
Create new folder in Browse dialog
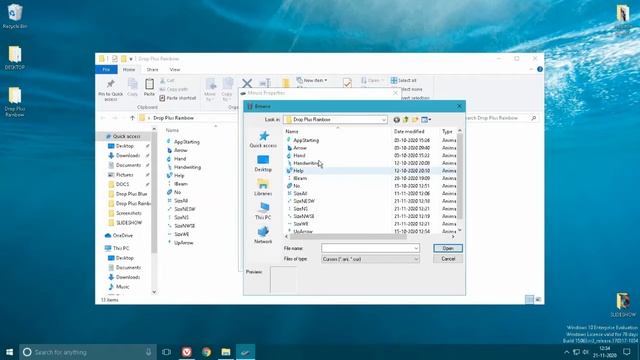coord(415,120)
